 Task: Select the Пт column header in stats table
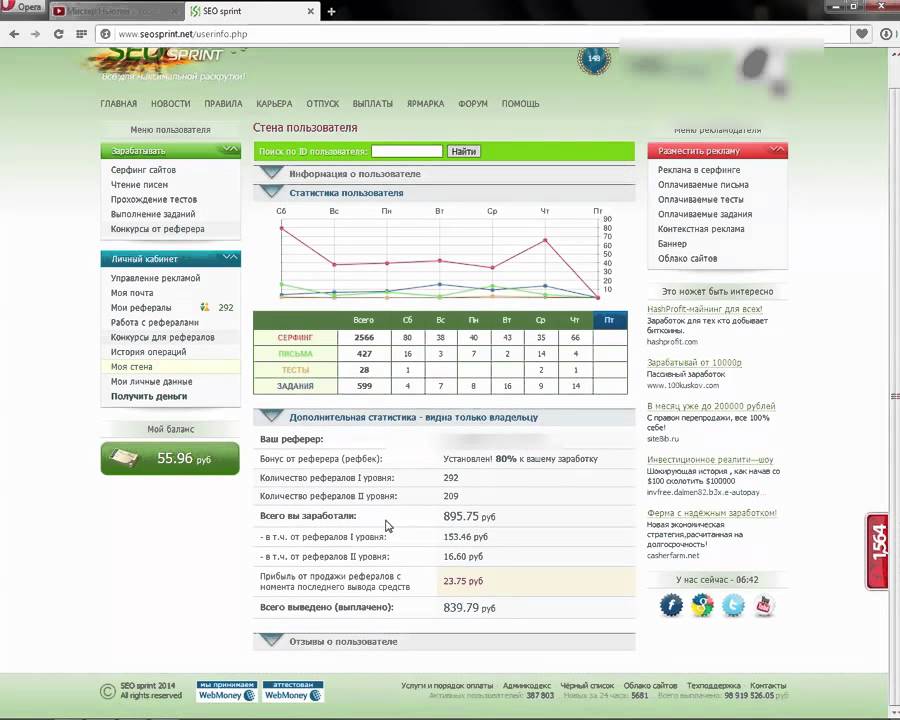click(610, 320)
